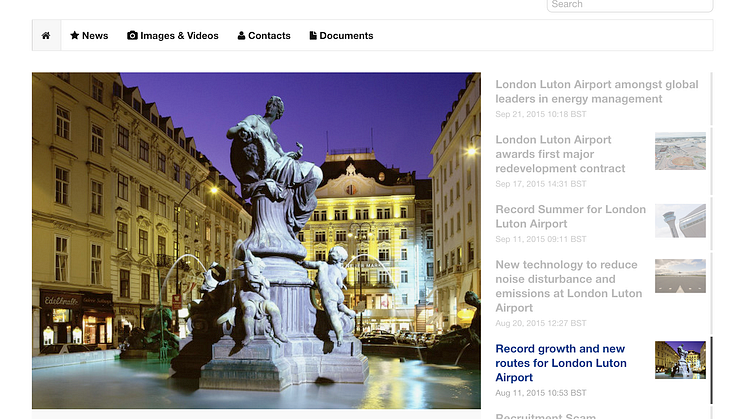Open the Contacts page

264,36
